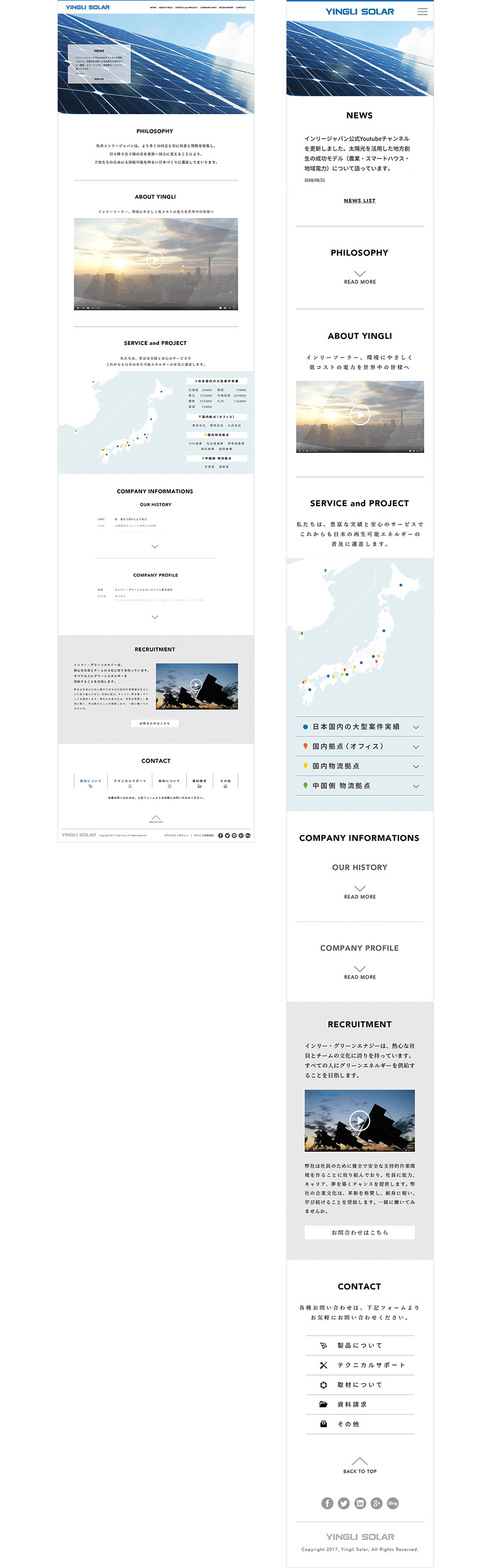Click the Google+ icon in mobile footer
The width and height of the screenshot is (492, 1568).
[x=376, y=1503]
